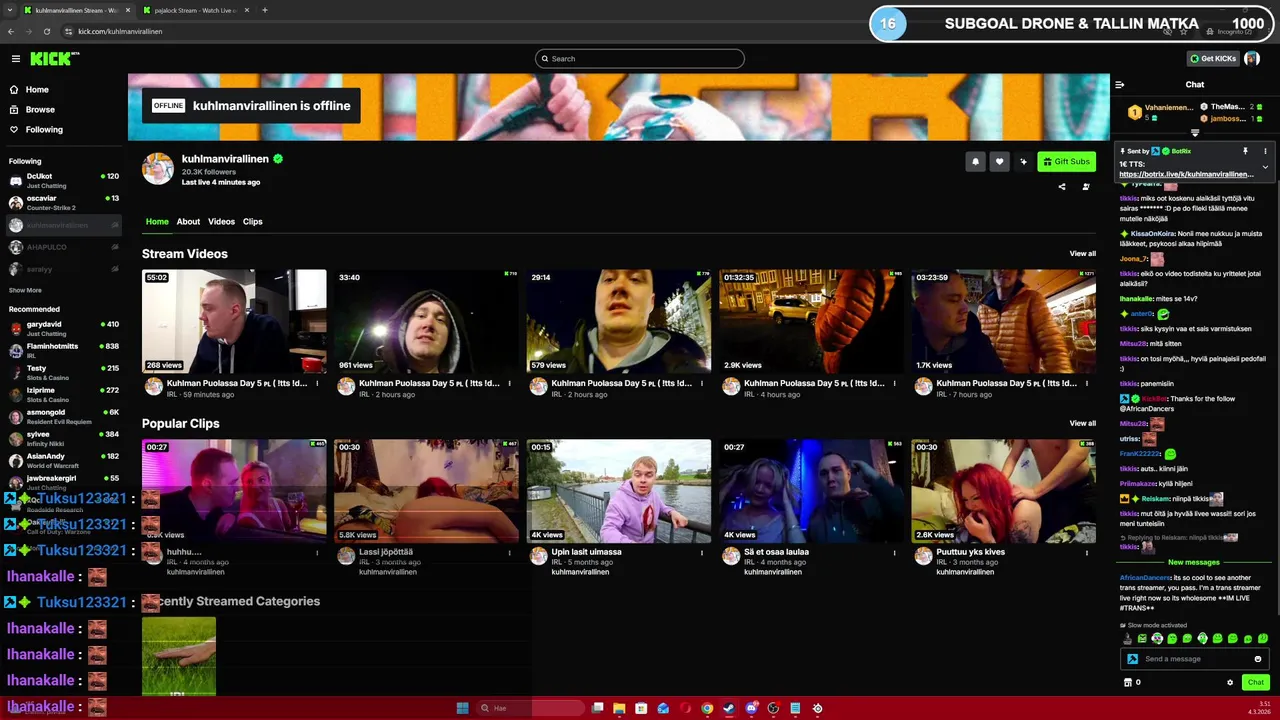1280x720 pixels.
Task: Open chat settings gear
Action: 1230,682
